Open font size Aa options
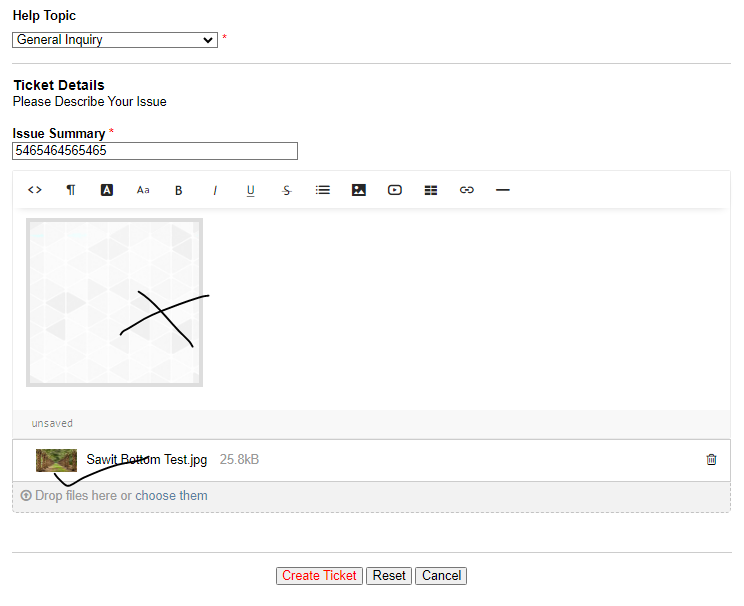 click(143, 190)
